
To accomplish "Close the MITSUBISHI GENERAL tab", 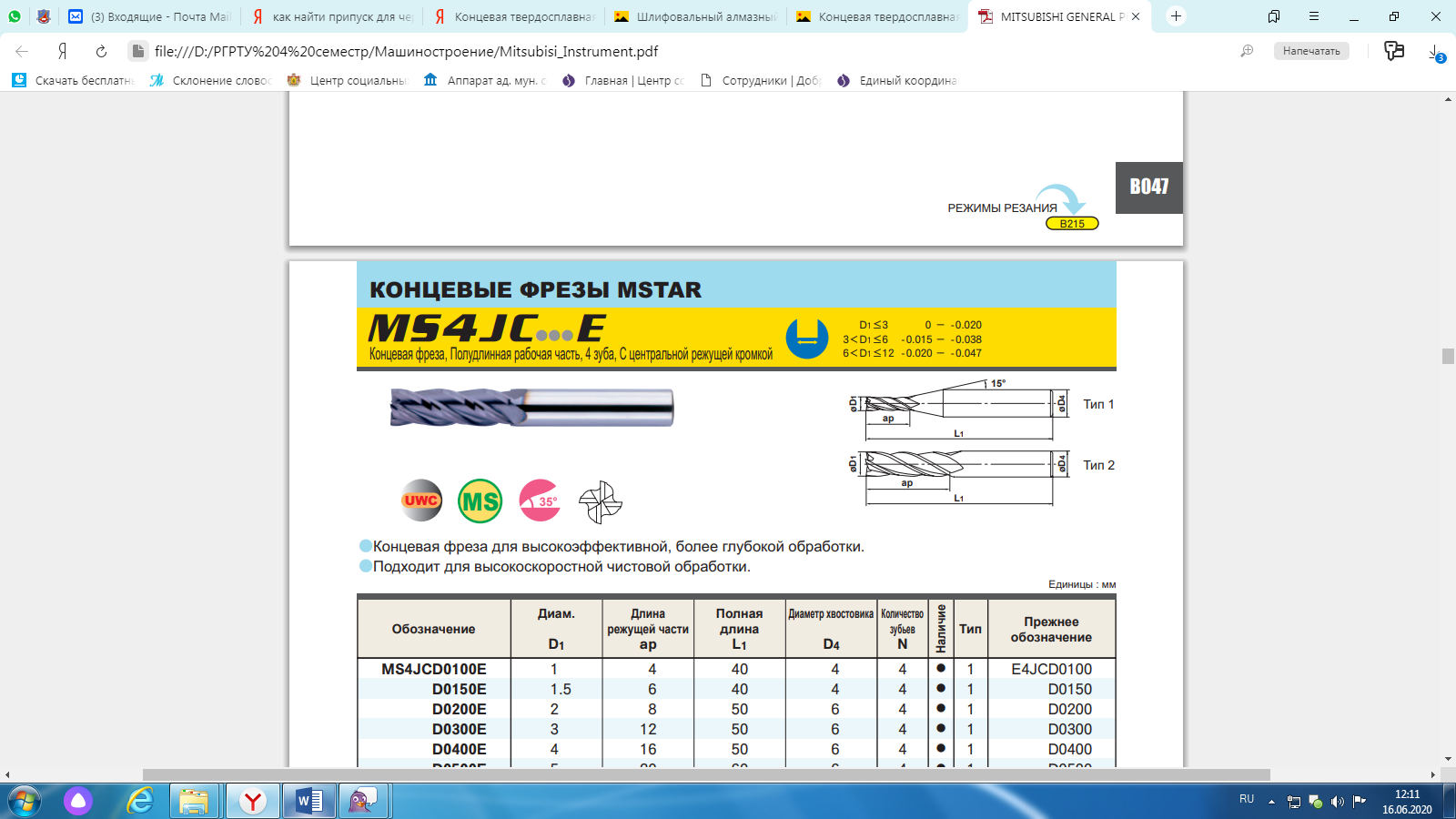I will click(x=1136, y=16).
